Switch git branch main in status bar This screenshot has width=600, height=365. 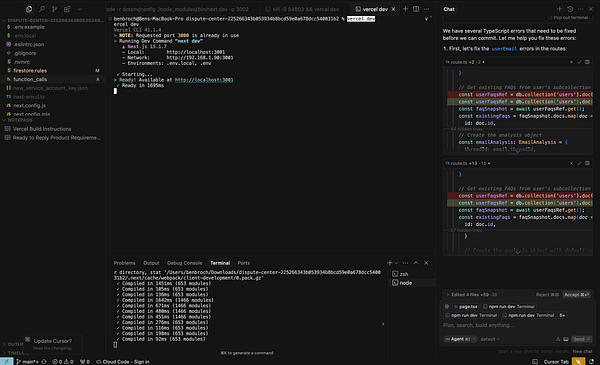pos(27,362)
